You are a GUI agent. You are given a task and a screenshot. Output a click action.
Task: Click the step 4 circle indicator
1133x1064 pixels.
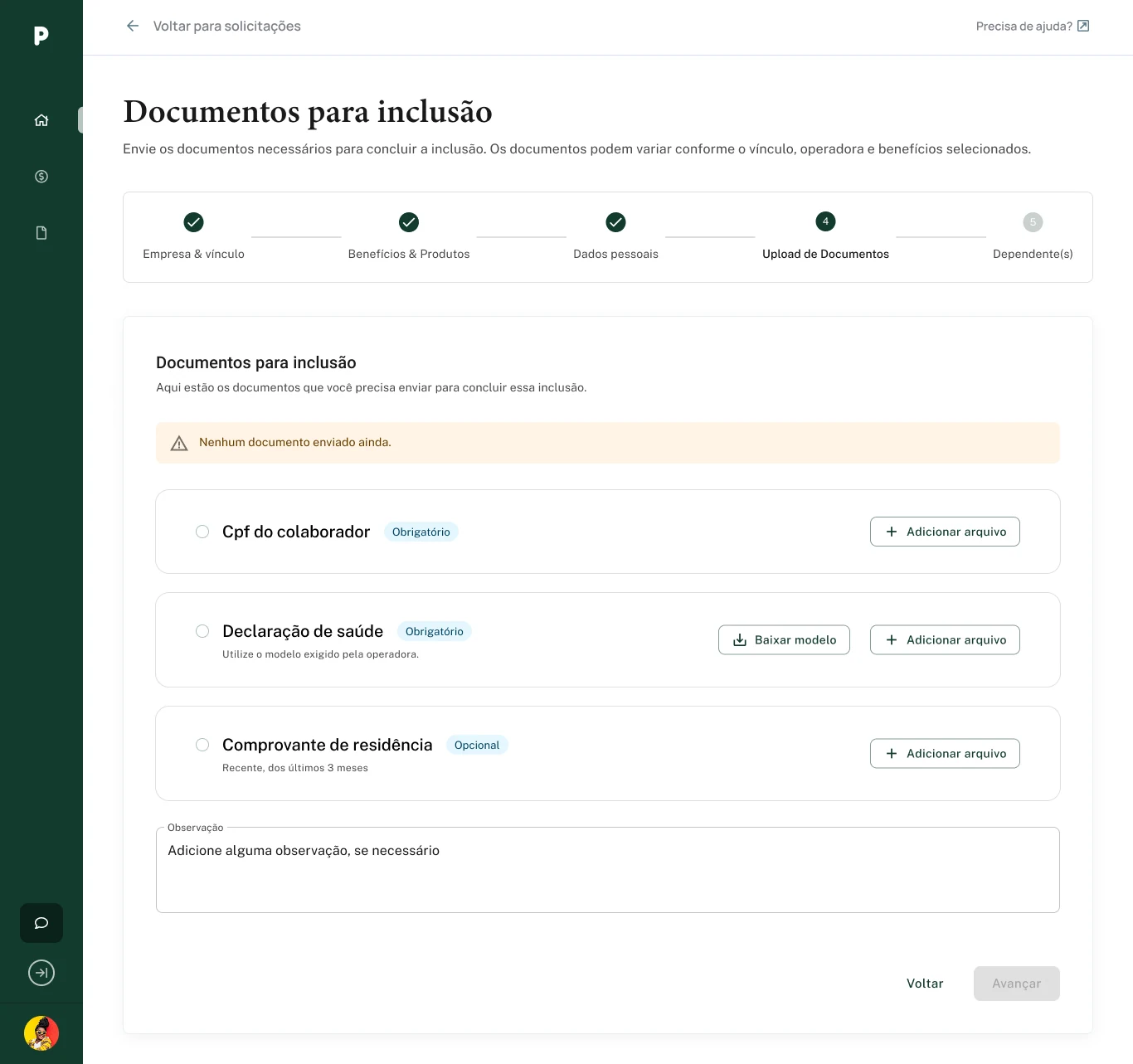pyautogui.click(x=825, y=221)
